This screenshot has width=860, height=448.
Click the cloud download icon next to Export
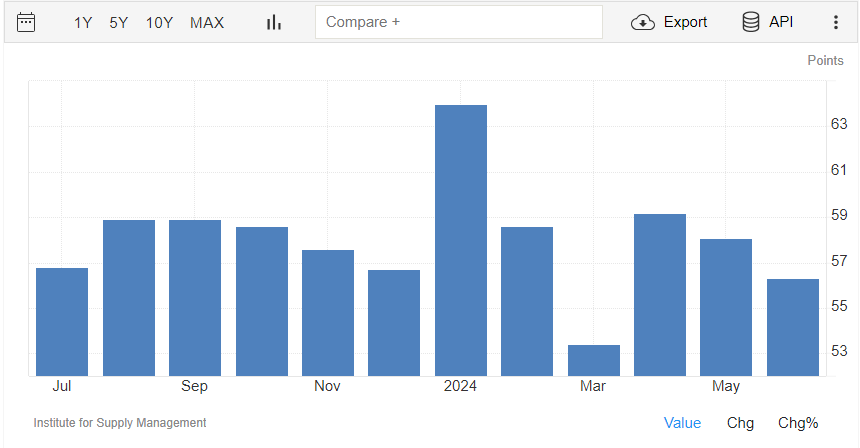point(643,22)
